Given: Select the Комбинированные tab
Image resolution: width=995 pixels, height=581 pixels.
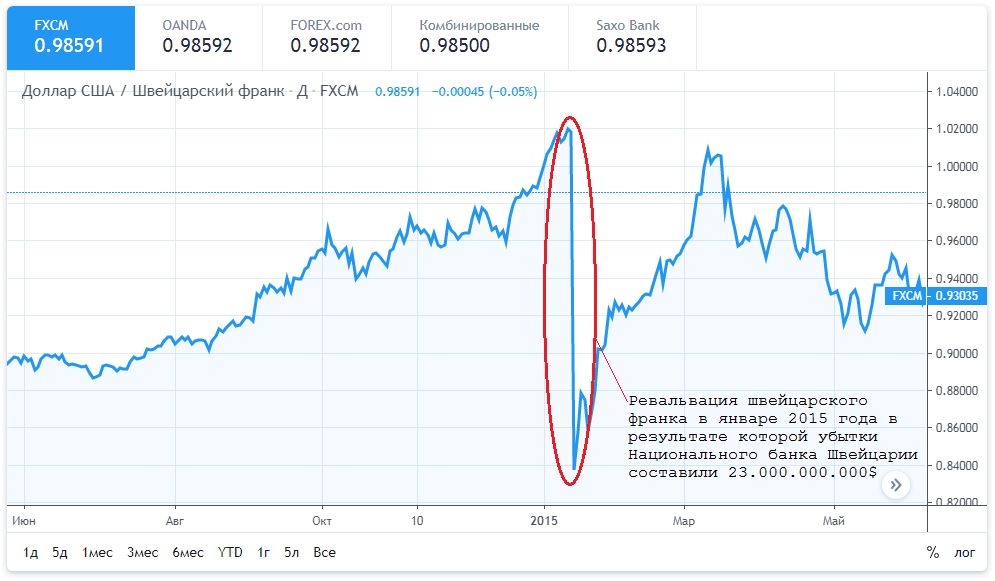Looking at the screenshot, I should pos(464,36).
